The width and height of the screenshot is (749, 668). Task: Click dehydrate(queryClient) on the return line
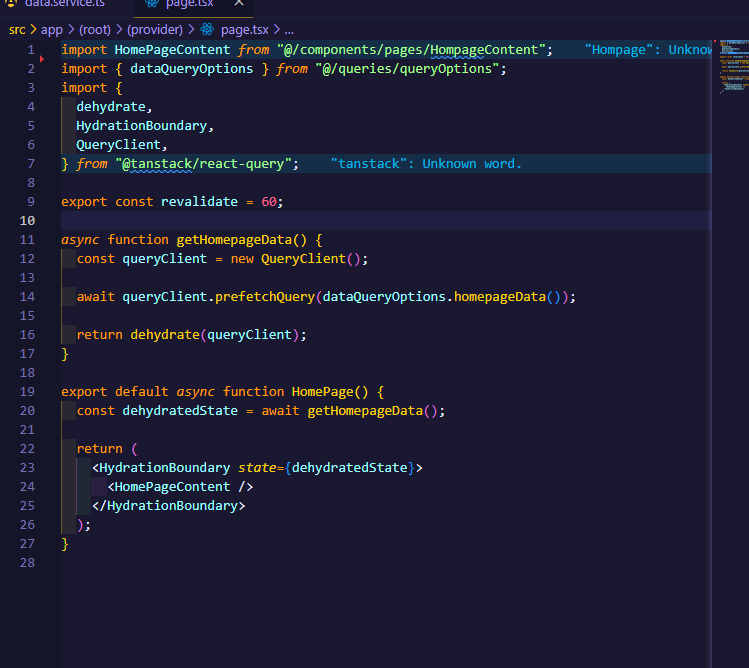coord(214,335)
